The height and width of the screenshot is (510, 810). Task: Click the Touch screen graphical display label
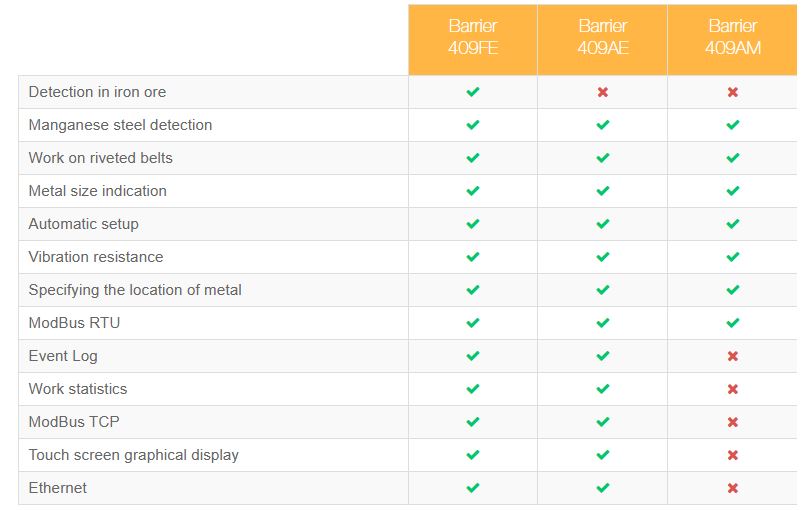click(133, 455)
